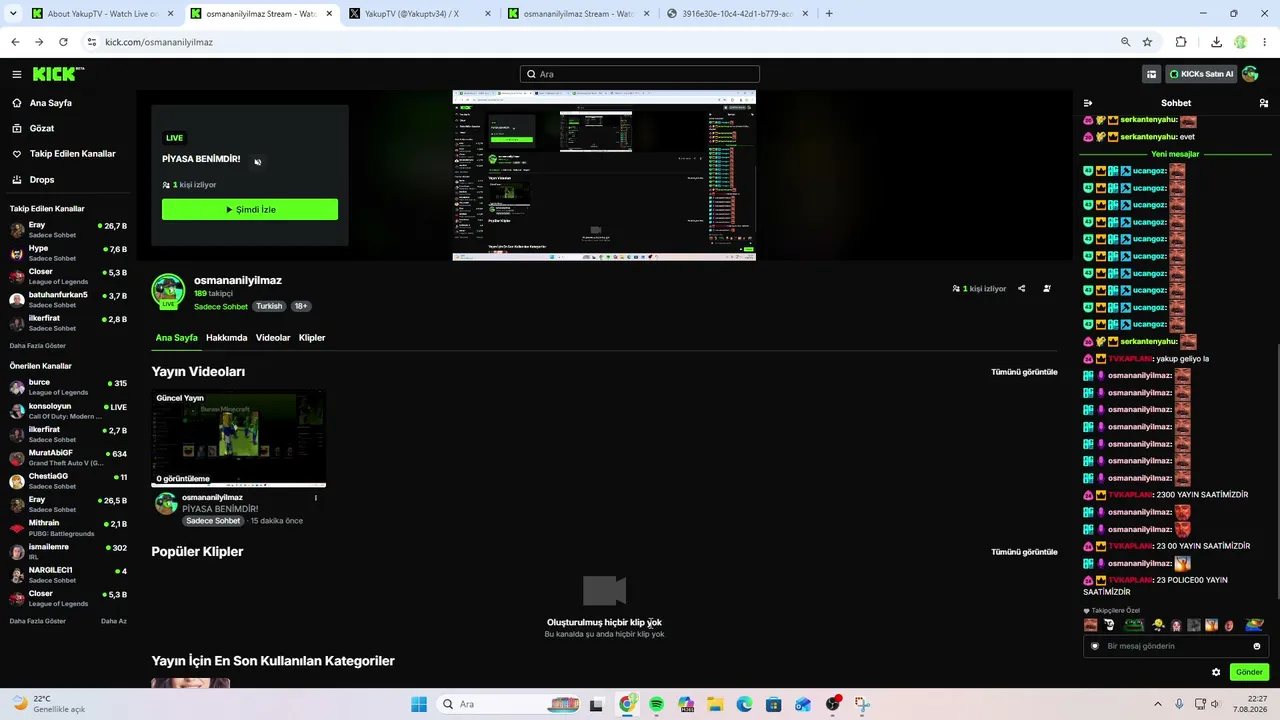Click the follow user icon
Viewport: 1280px width, 720px height.
pos(1047,289)
